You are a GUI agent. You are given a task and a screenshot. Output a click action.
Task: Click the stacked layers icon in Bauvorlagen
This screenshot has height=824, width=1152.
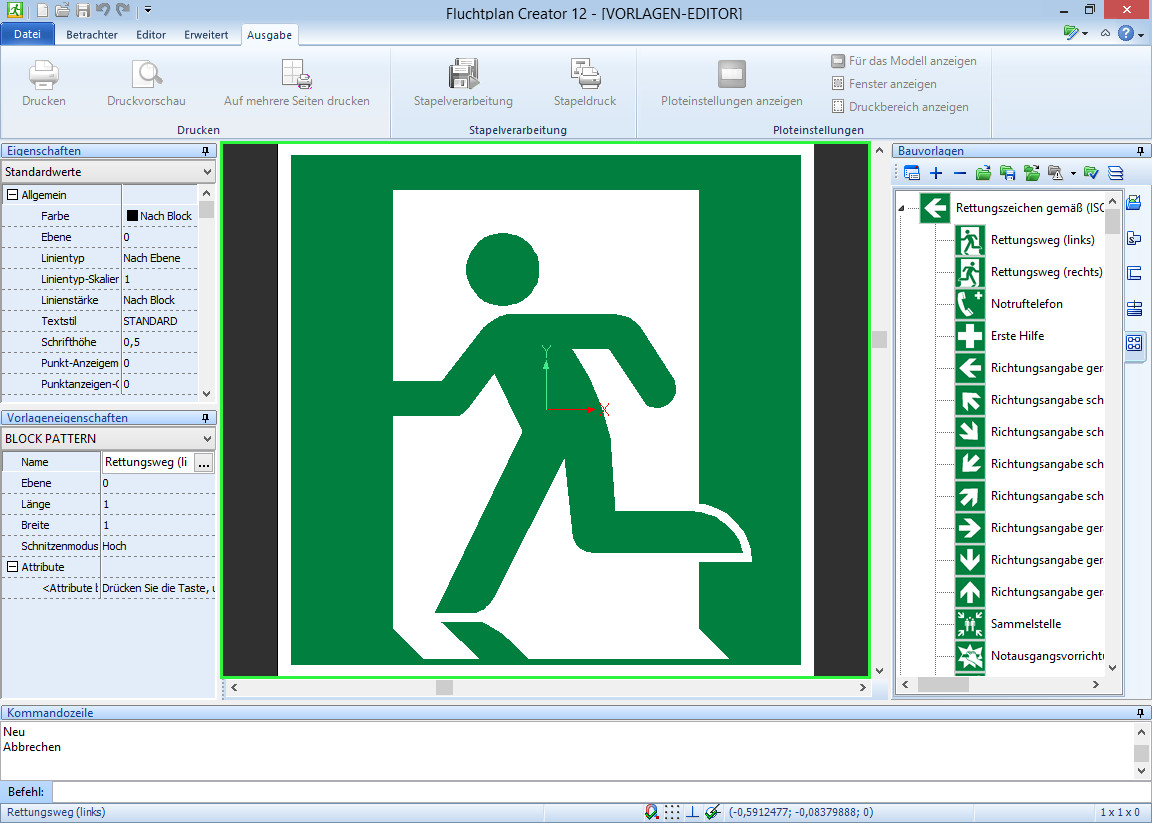pyautogui.click(x=1115, y=173)
